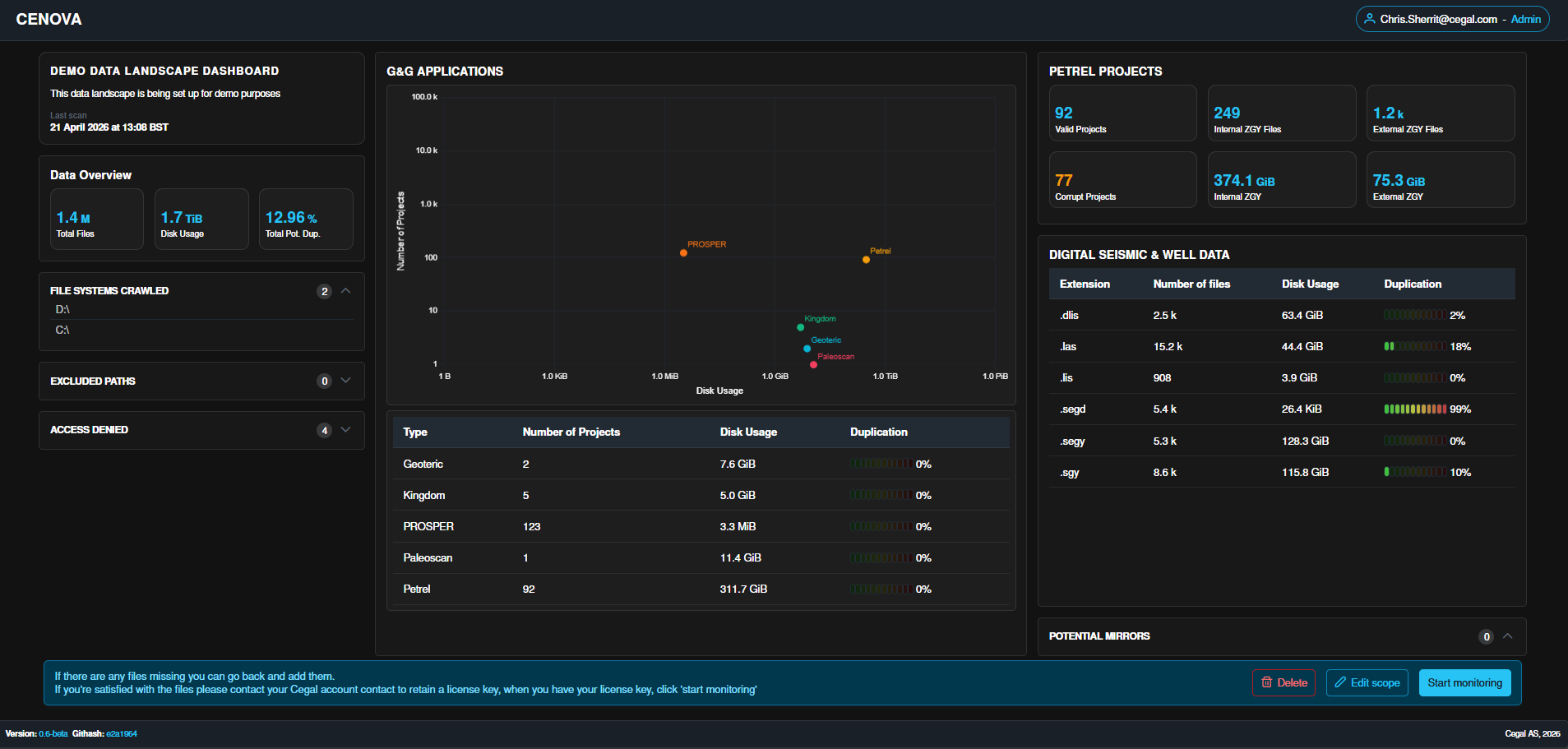
Task: Click the File Systems Crawled count badge 2
Action: [x=325, y=291]
